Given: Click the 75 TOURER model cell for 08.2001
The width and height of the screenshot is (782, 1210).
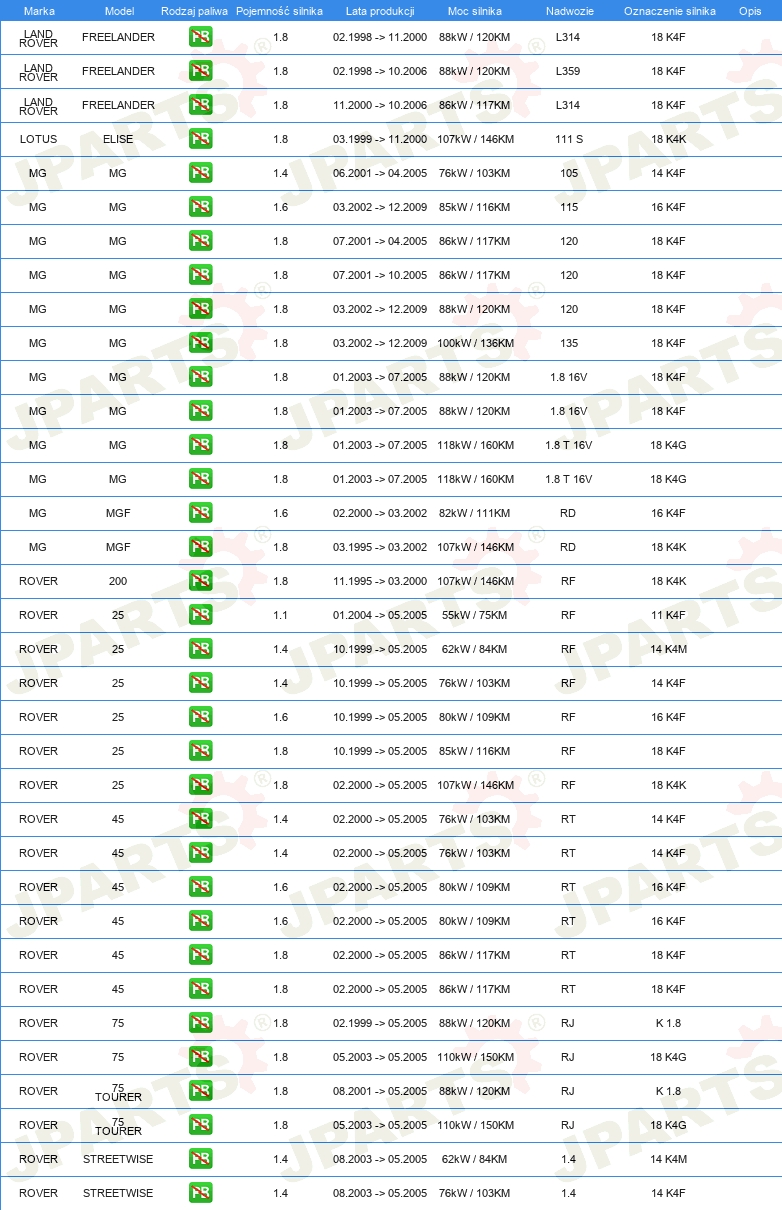Looking at the screenshot, I should (118, 1092).
